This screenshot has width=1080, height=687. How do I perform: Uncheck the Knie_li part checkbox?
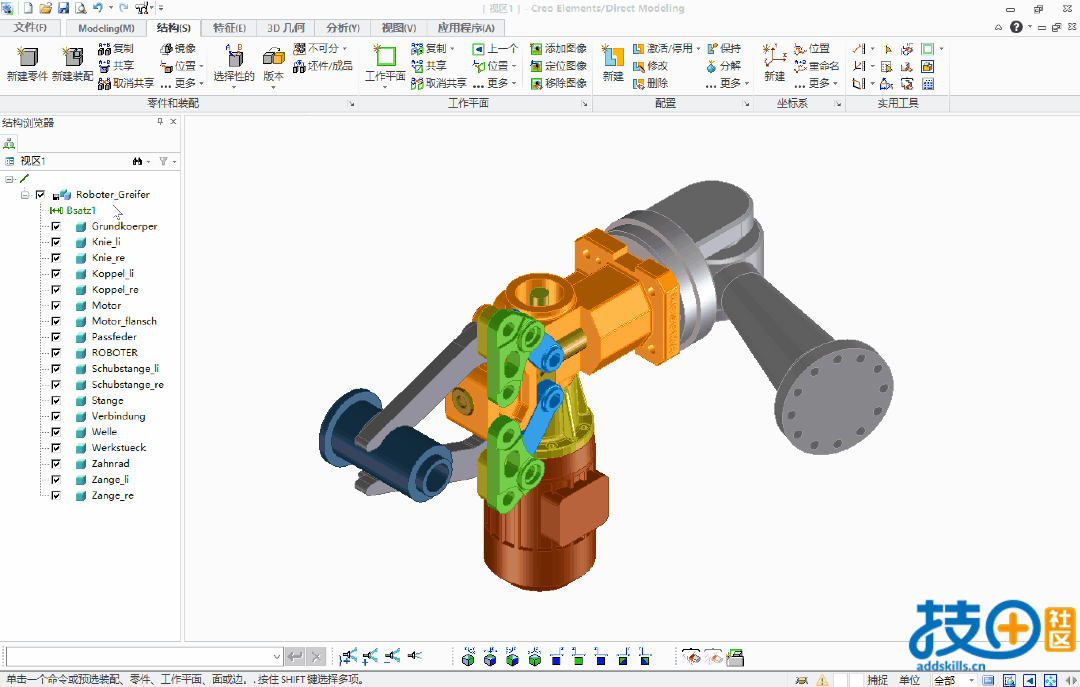click(x=56, y=243)
